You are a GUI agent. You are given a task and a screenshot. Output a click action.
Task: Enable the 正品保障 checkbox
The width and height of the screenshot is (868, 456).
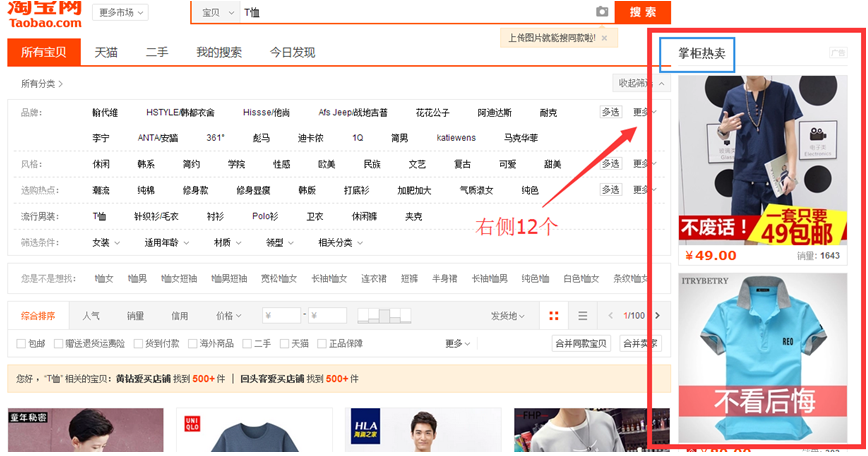pyautogui.click(x=322, y=344)
